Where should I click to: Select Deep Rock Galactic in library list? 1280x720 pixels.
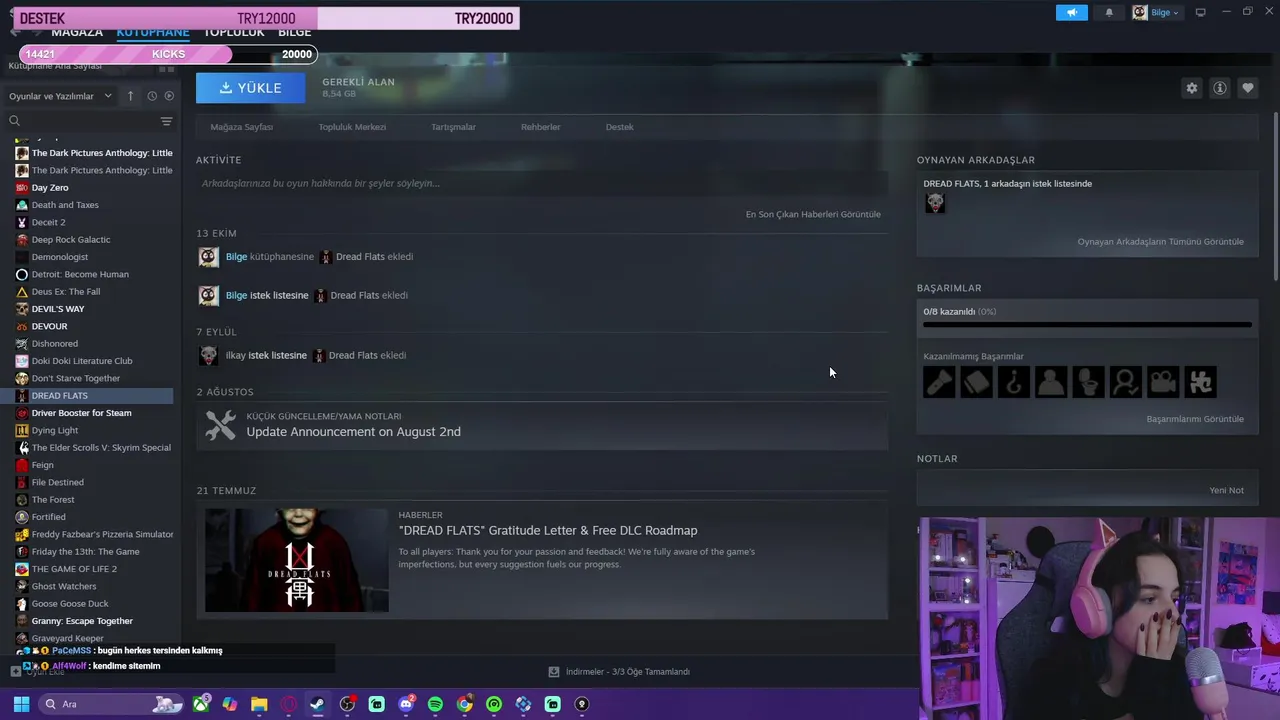[x=71, y=240]
